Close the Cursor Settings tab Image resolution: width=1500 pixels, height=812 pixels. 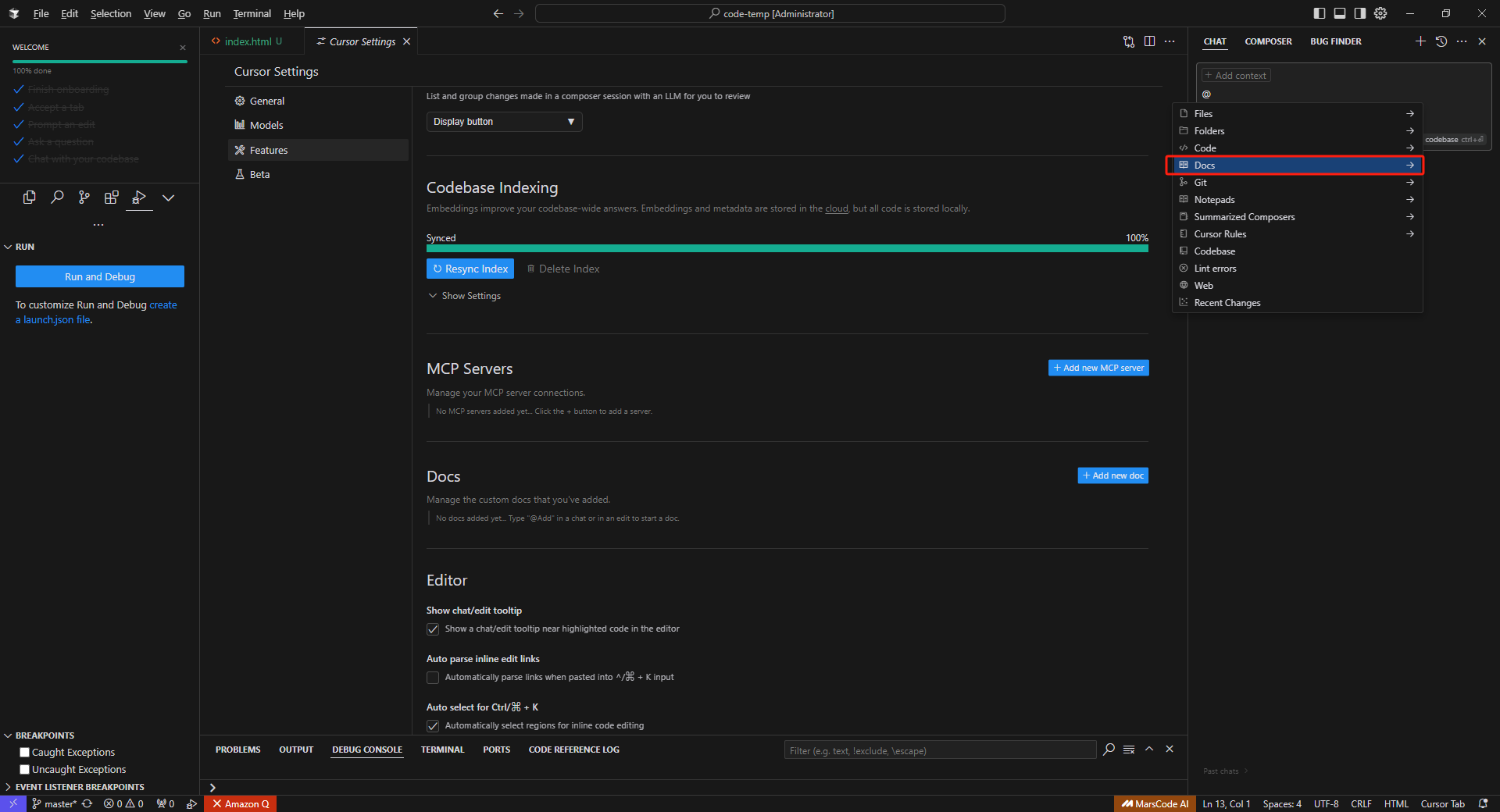(406, 41)
